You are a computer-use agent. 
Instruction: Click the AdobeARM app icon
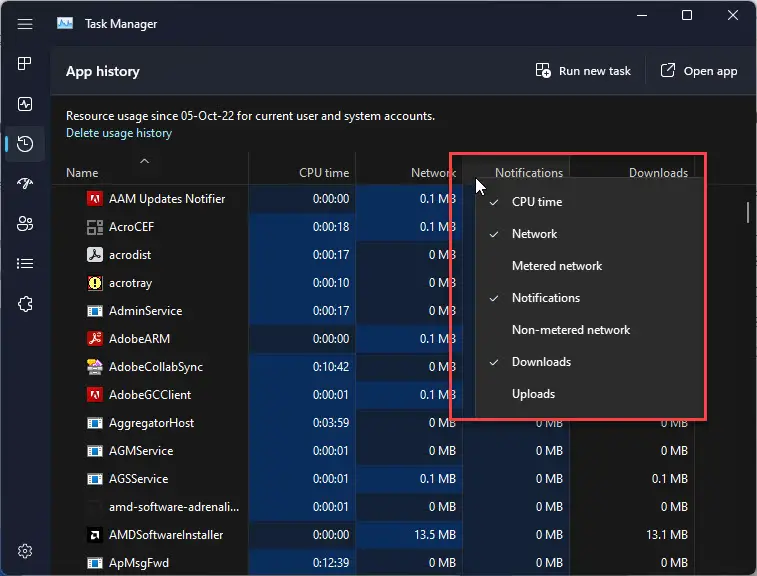coord(95,338)
